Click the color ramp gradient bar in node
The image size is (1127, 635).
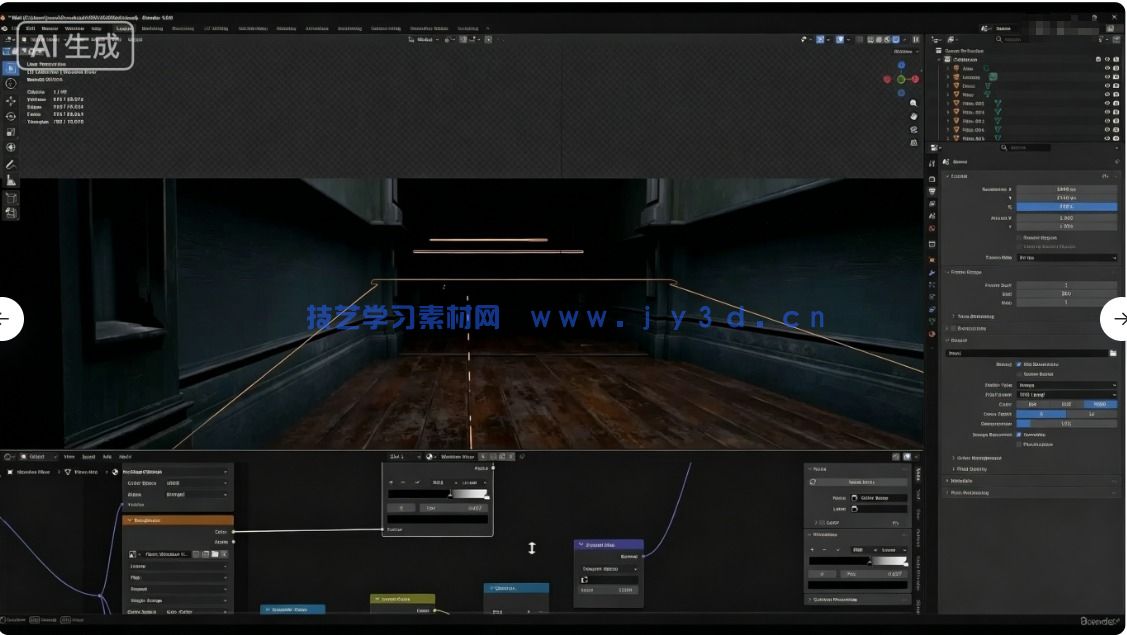[x=438, y=494]
